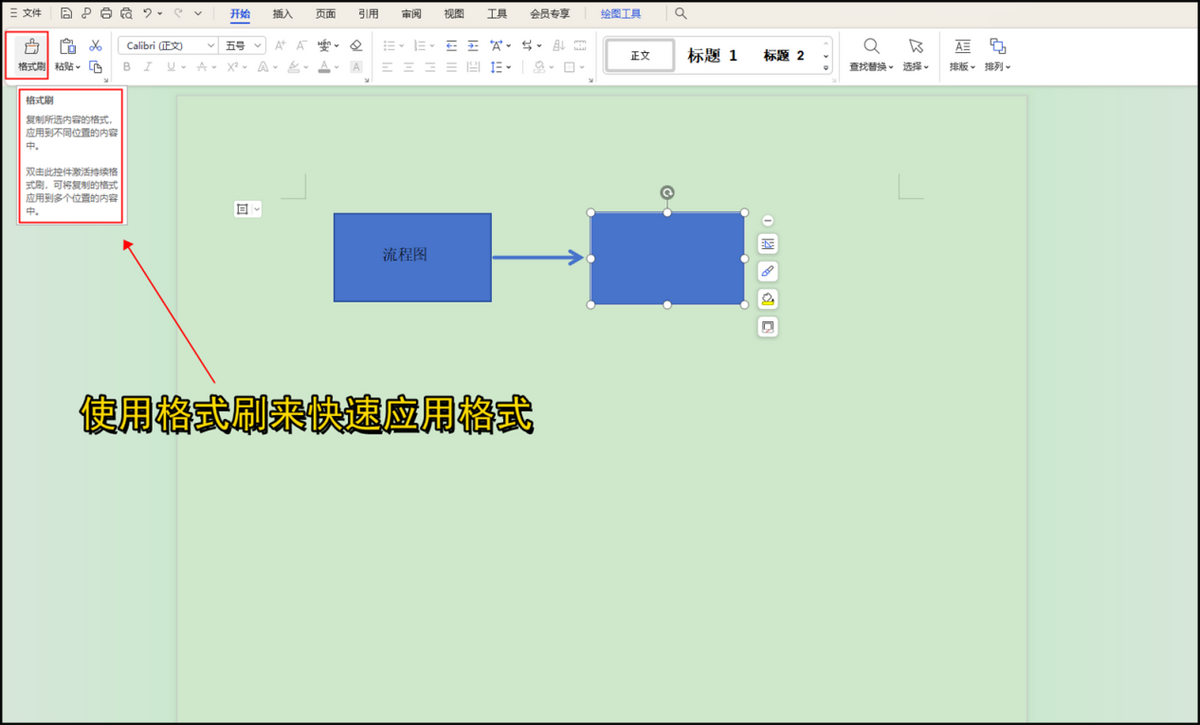Image resolution: width=1200 pixels, height=725 pixels.
Task: Click the Select arrow cursor icon
Action: 915,46
